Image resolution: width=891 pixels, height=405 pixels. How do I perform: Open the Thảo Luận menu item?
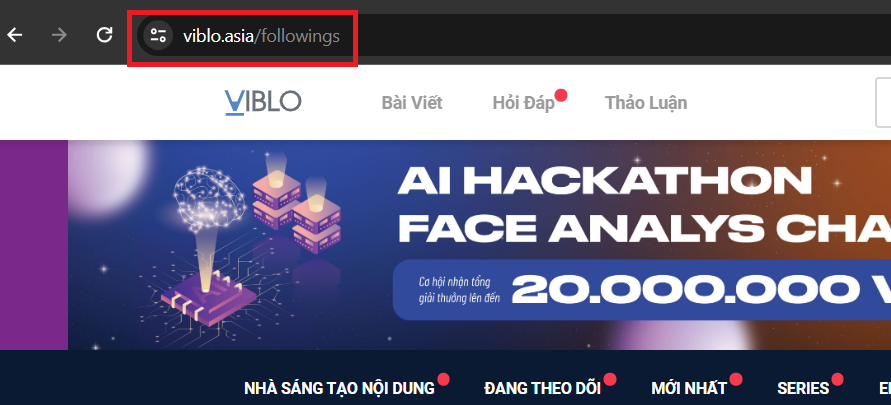646,103
